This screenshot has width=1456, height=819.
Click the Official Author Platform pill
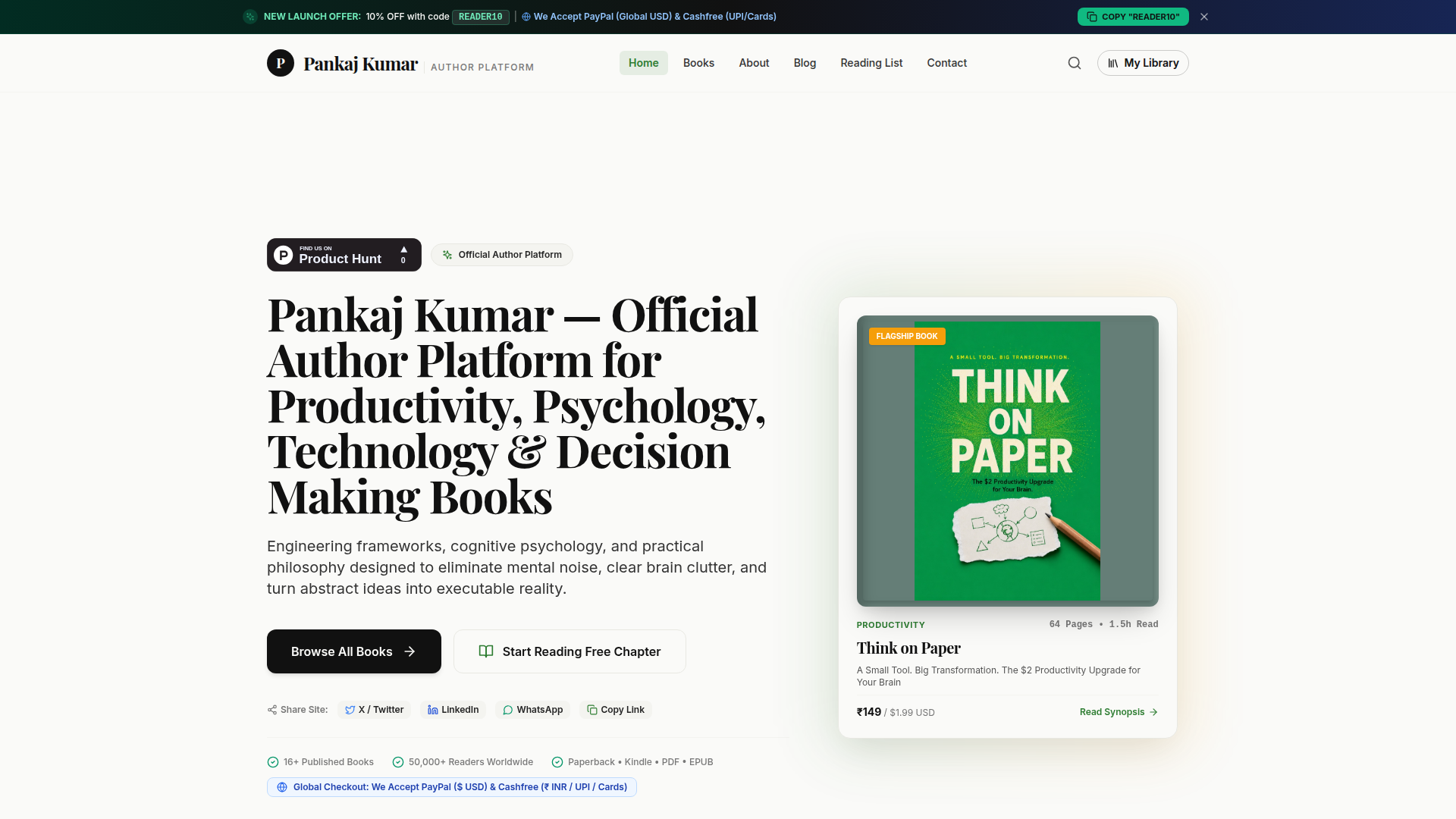point(502,255)
